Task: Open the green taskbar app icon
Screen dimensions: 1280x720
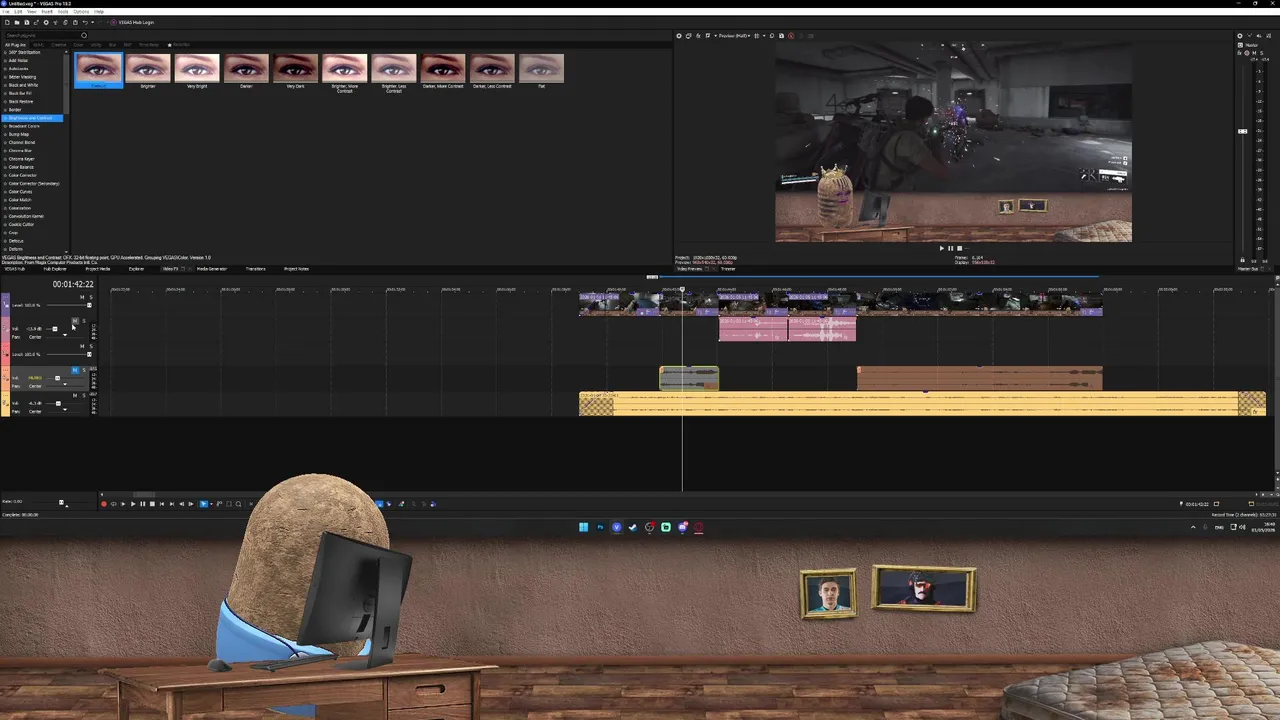Action: click(666, 527)
